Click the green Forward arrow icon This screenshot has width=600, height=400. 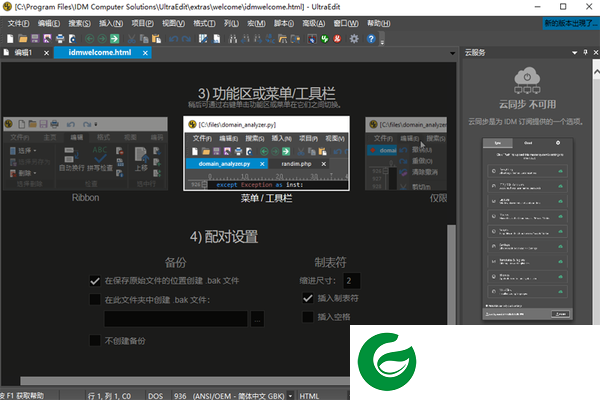(102, 39)
